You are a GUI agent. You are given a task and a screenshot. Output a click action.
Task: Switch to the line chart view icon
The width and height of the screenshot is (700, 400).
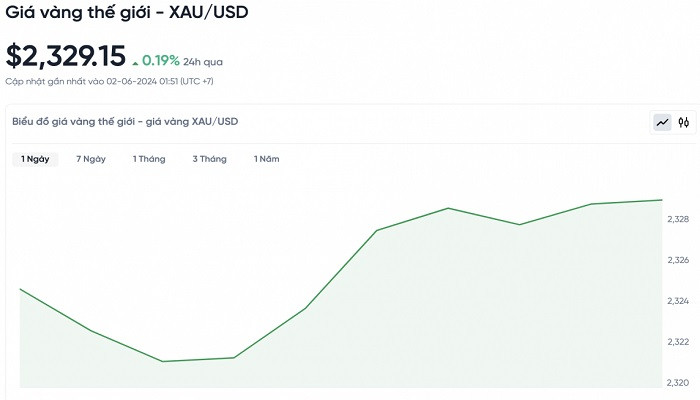tap(662, 122)
